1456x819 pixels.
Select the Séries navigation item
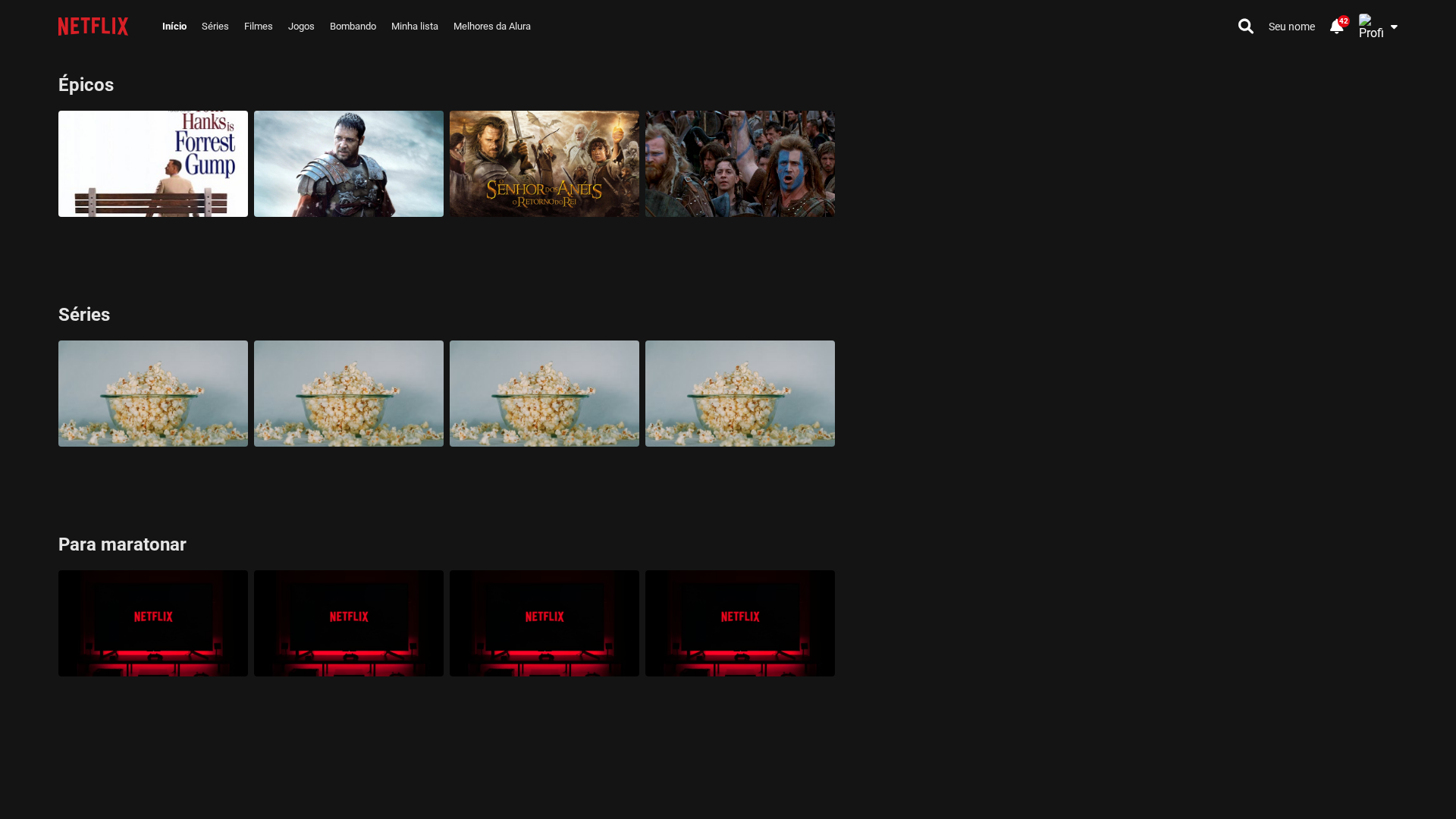point(215,26)
